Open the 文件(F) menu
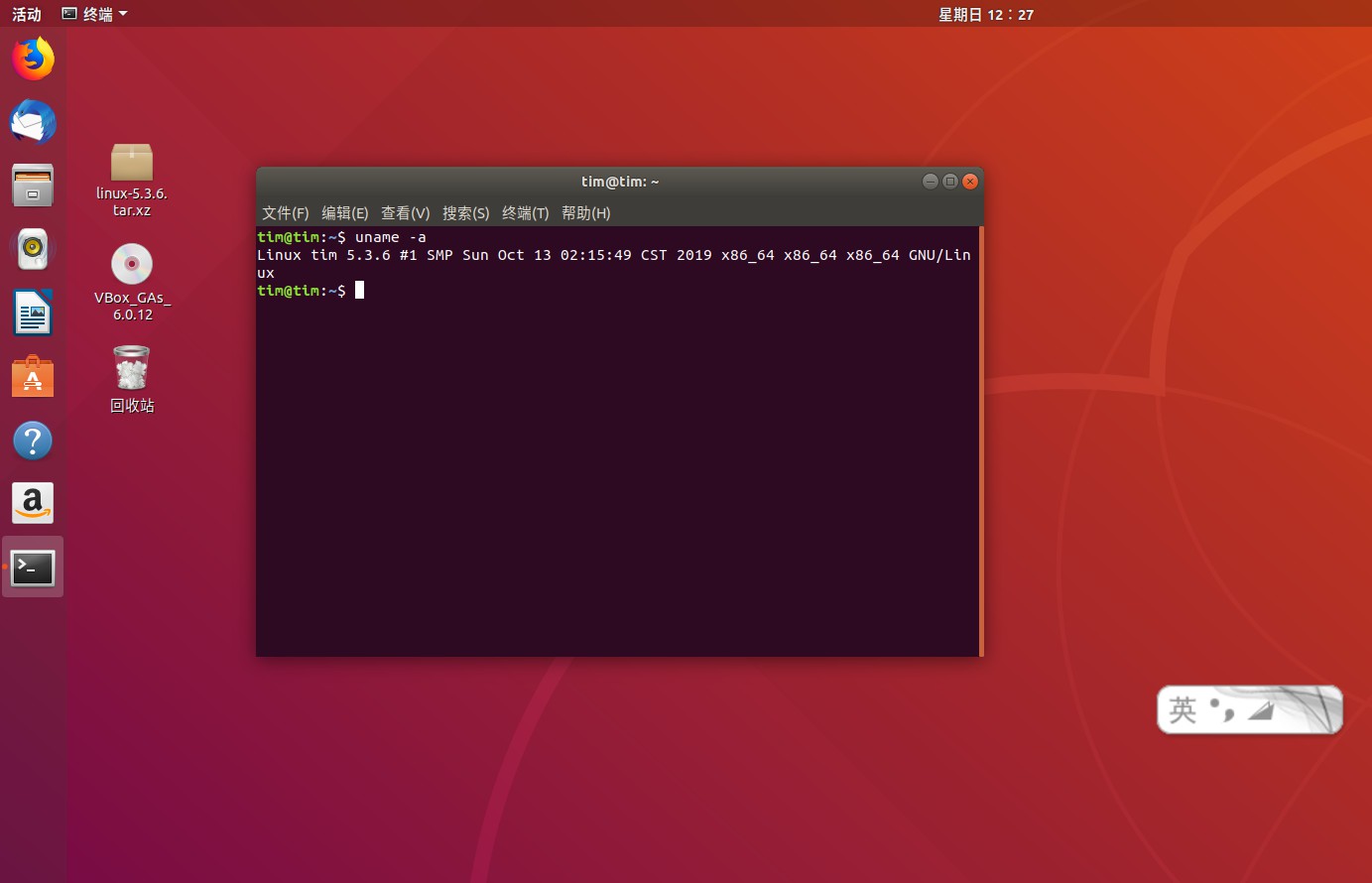1372x883 pixels. pos(285,213)
